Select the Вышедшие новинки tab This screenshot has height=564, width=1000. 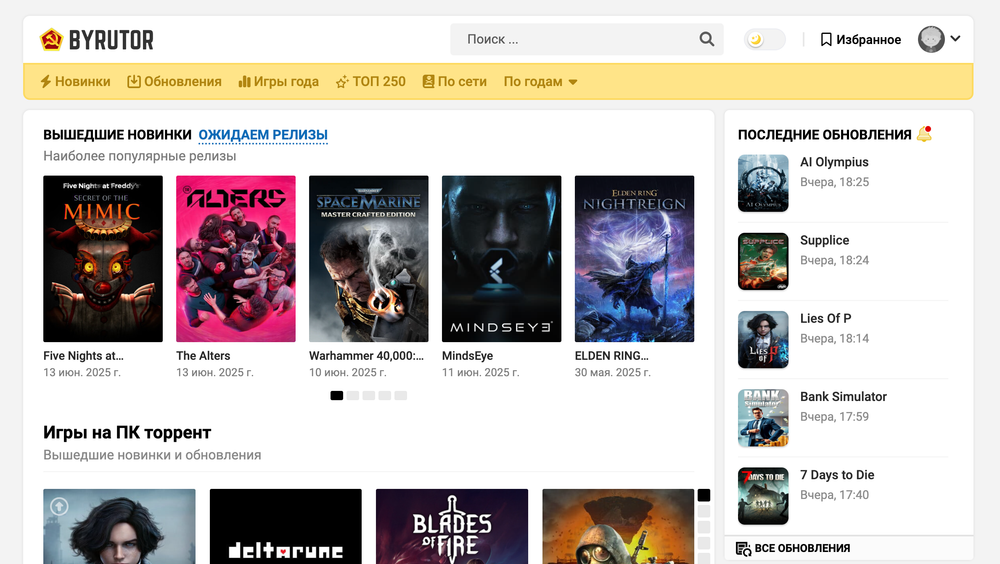(117, 135)
